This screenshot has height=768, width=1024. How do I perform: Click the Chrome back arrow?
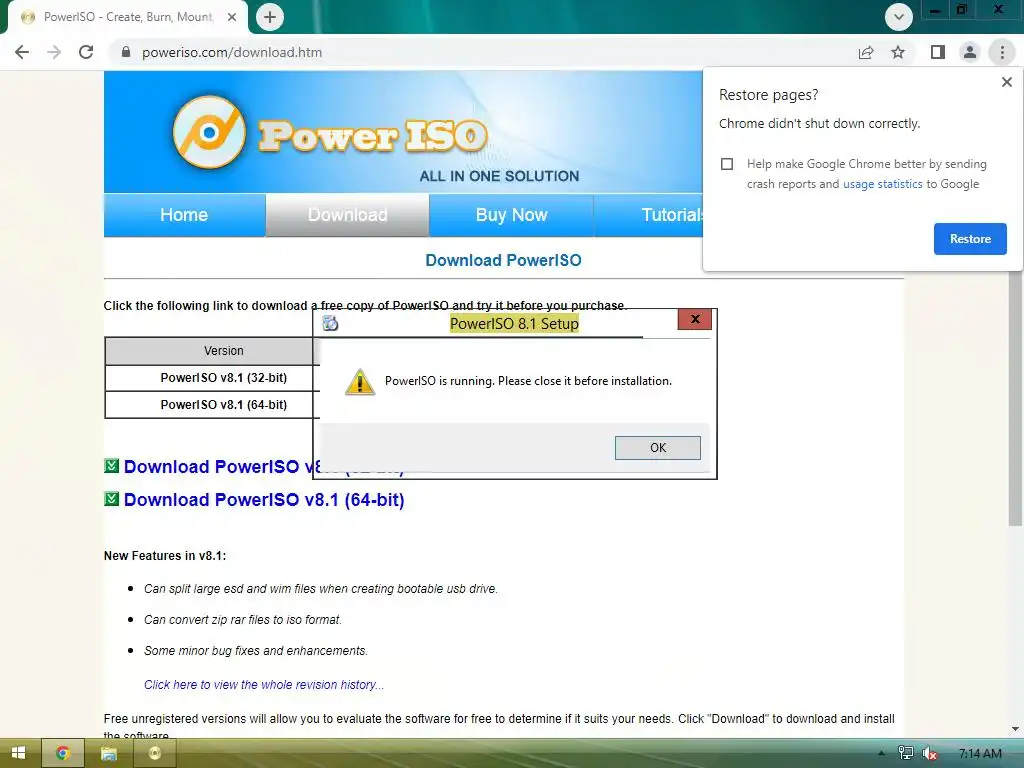(x=22, y=52)
